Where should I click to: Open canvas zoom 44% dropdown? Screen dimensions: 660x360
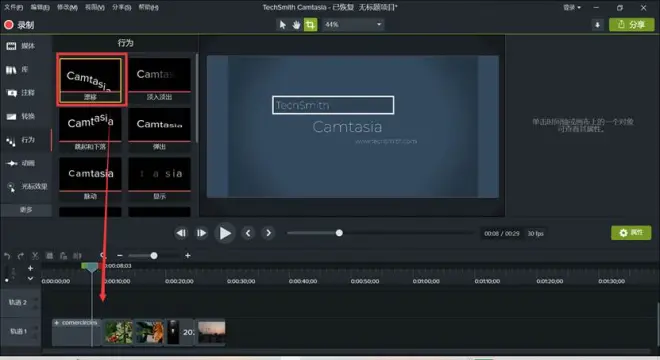(x=354, y=24)
